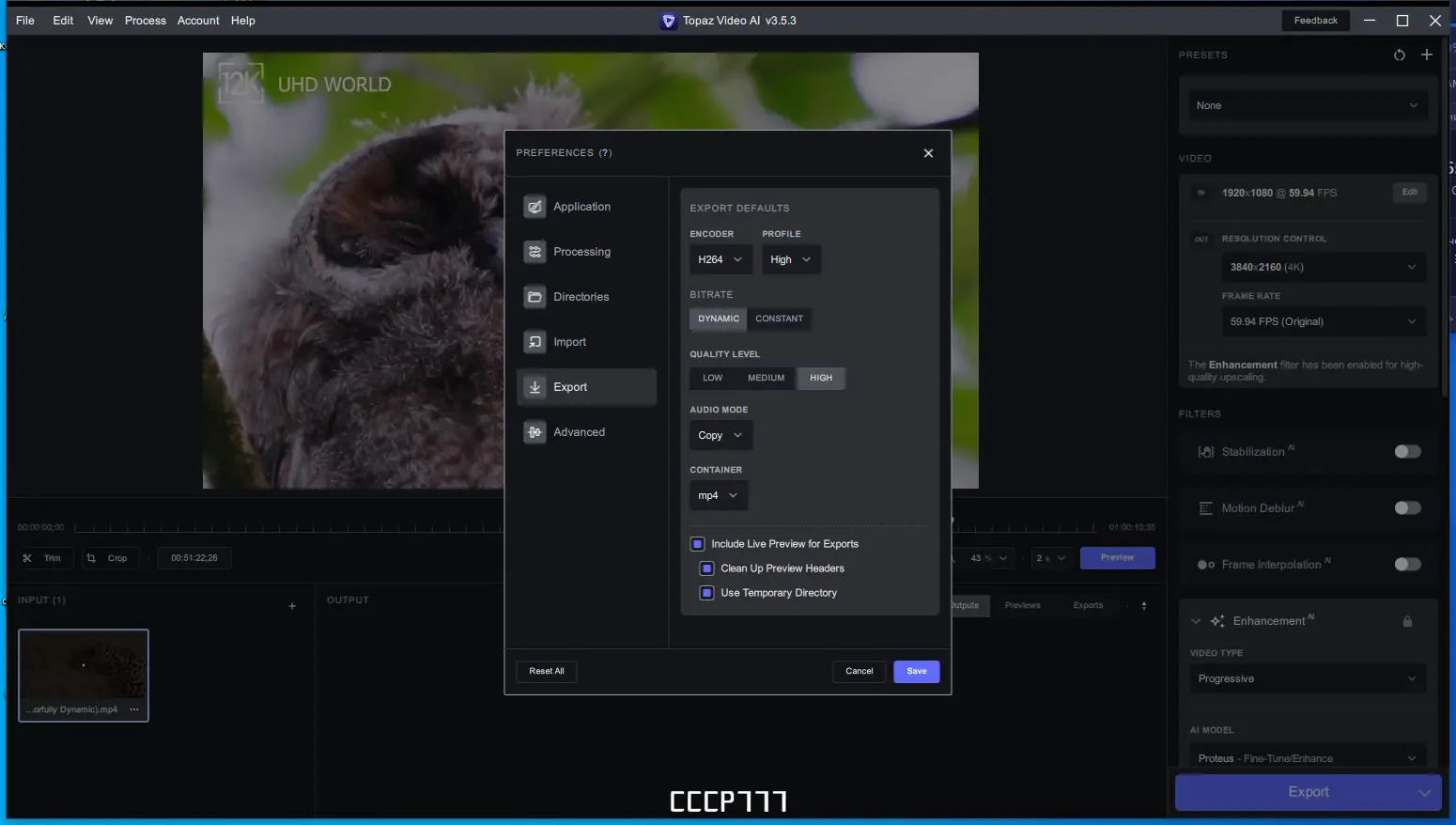1456x825 pixels.
Task: Open Import preferences section
Action: (586, 342)
